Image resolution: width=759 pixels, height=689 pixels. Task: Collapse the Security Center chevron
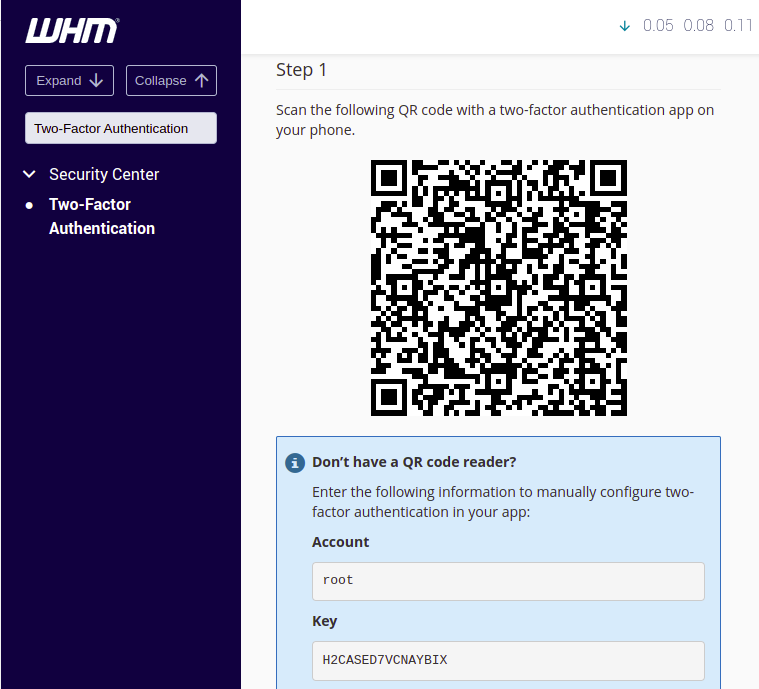tap(29, 174)
